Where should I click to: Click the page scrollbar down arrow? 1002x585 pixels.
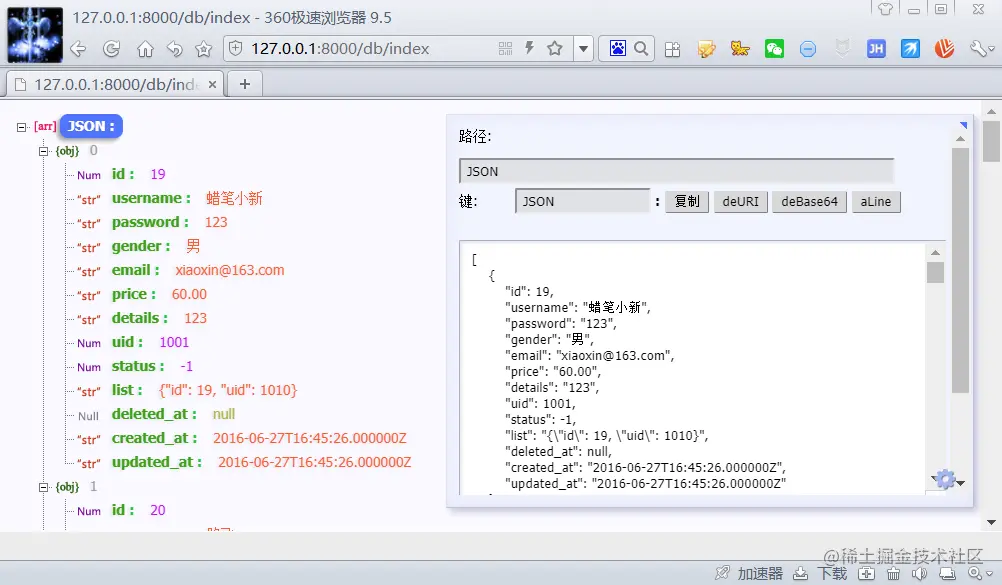pyautogui.click(x=991, y=522)
